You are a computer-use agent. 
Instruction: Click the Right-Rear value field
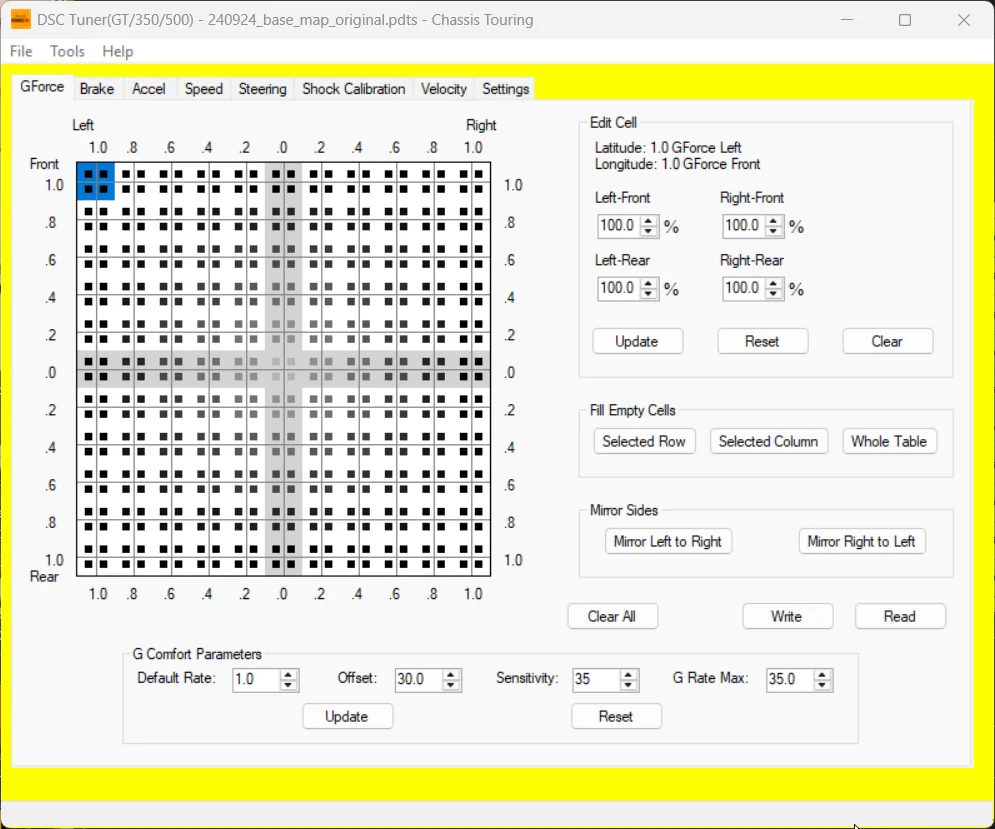coord(744,289)
